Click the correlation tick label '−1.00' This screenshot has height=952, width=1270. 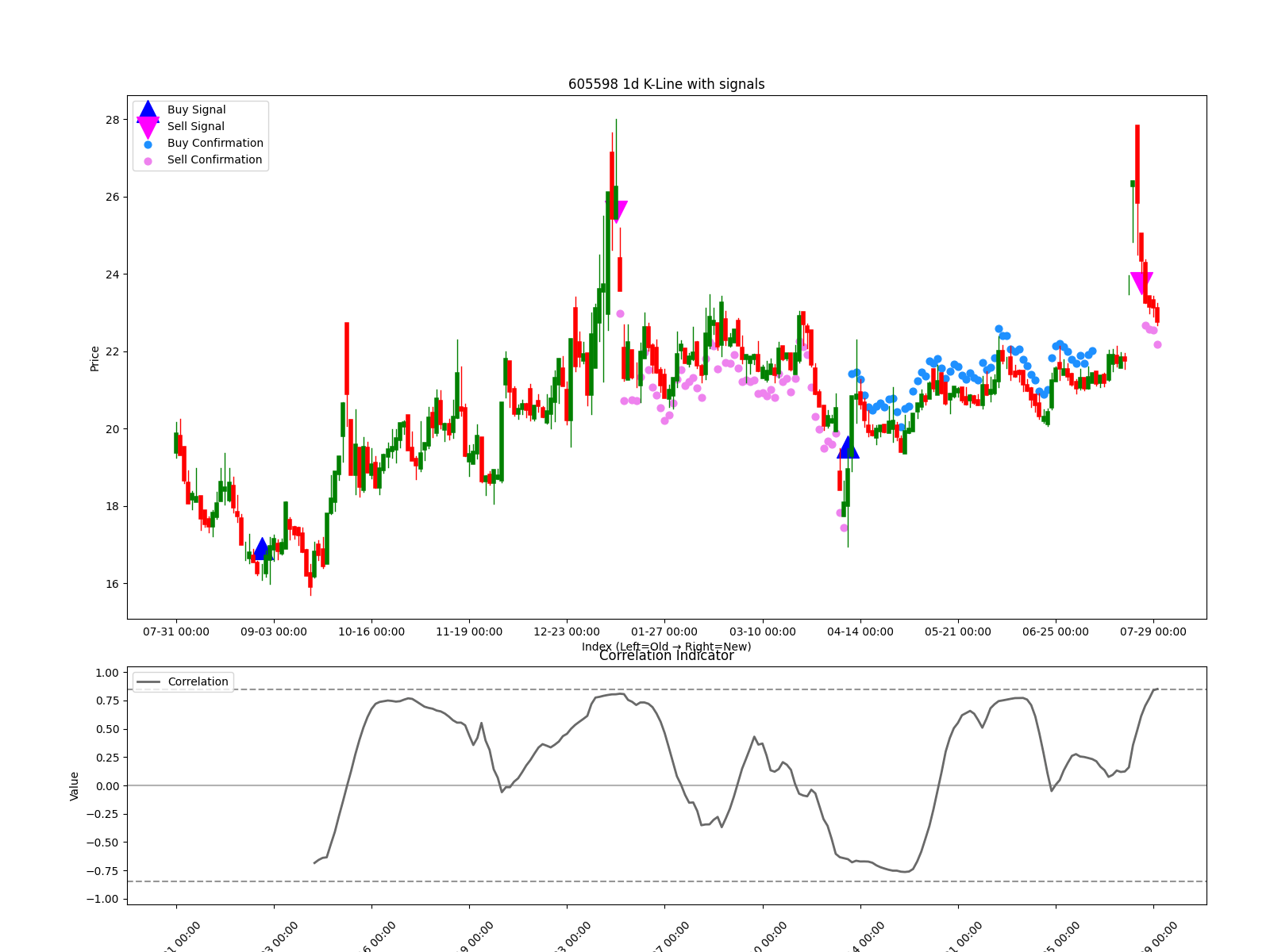[x=102, y=899]
